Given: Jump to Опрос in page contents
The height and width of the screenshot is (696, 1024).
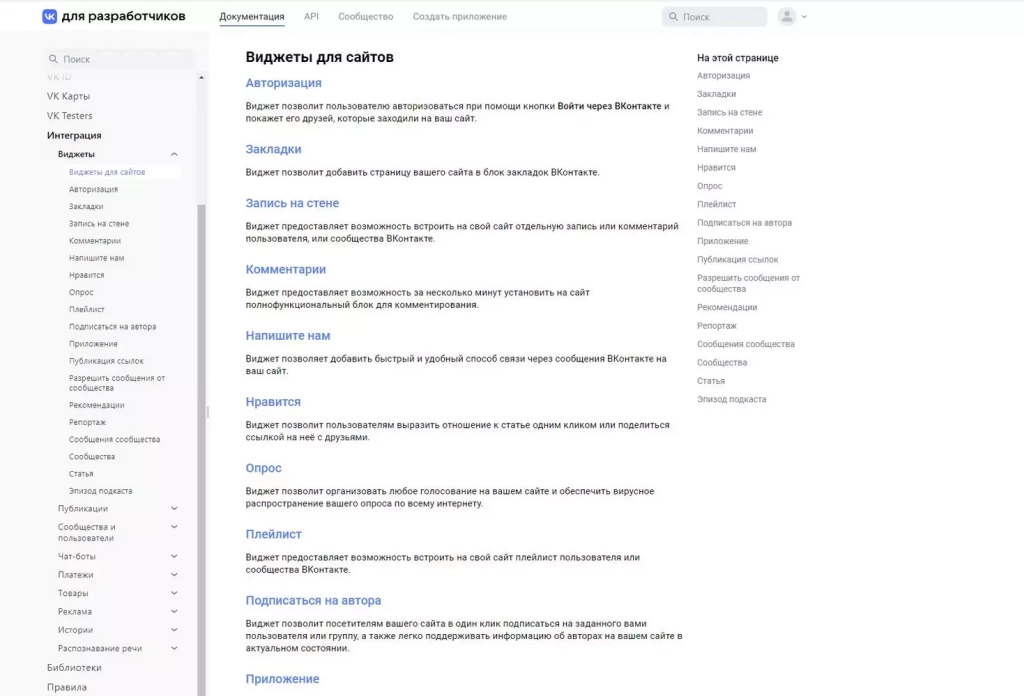Looking at the screenshot, I should click(710, 186).
